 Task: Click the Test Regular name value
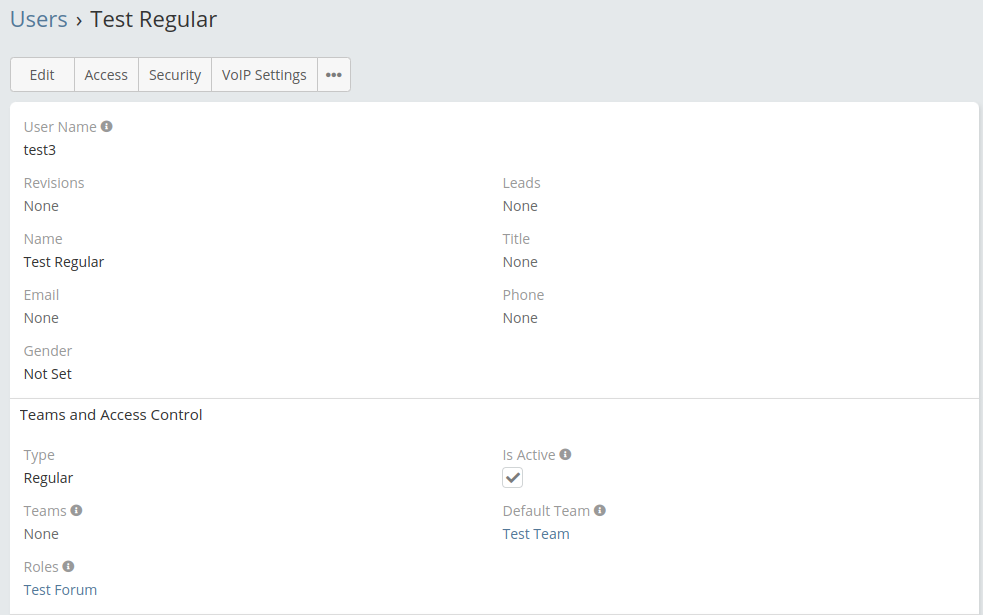64,262
